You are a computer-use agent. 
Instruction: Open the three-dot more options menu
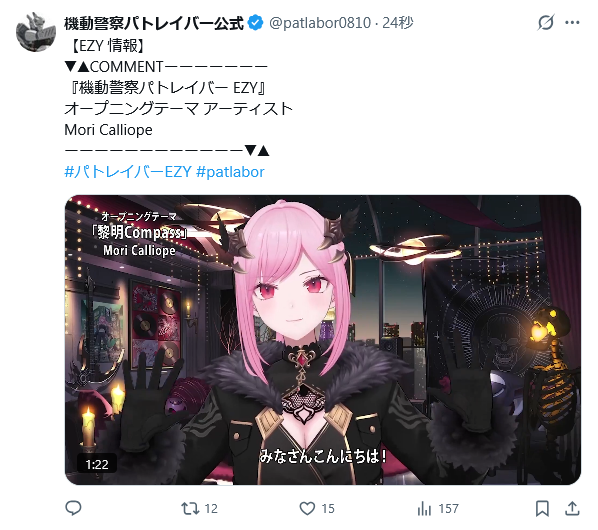(x=572, y=22)
